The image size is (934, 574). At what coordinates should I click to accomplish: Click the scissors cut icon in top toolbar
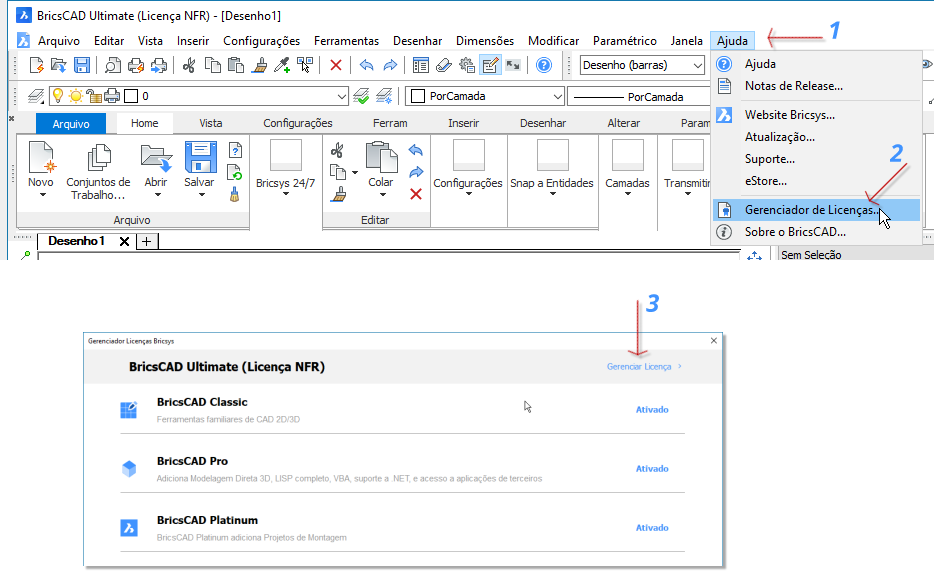pos(189,65)
